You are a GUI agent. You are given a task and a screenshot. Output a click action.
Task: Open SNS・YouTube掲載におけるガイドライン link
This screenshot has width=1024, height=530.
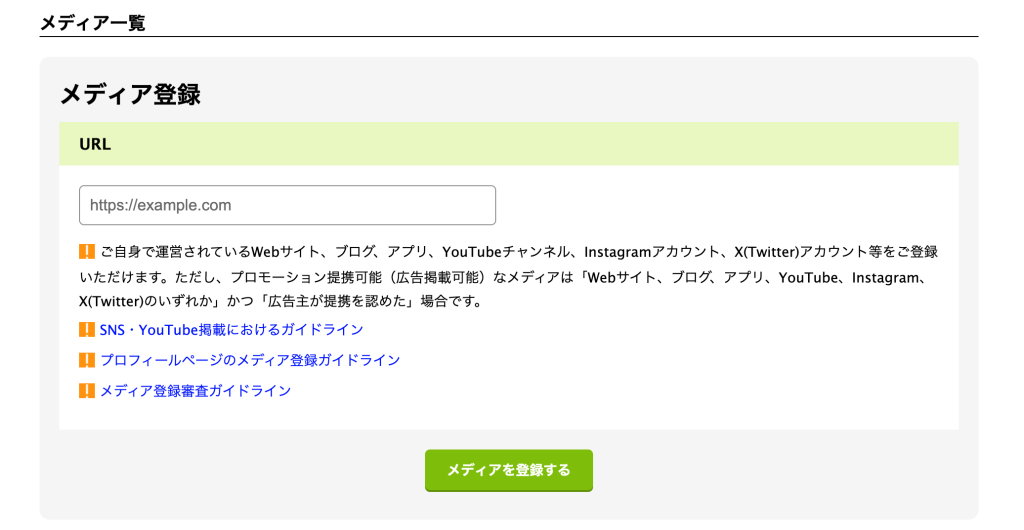click(x=231, y=330)
